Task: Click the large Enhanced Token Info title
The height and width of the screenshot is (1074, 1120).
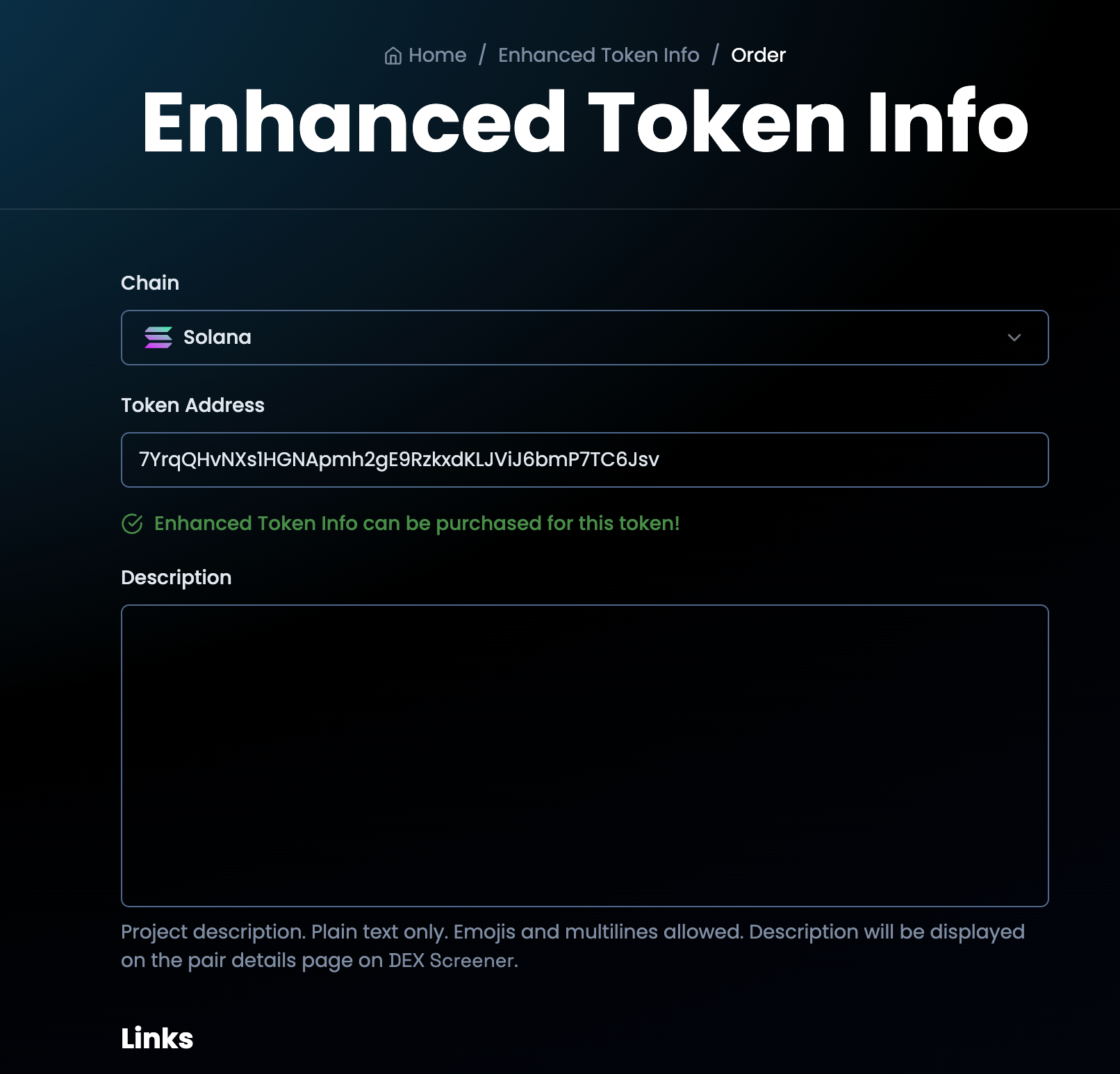Action: tap(584, 122)
